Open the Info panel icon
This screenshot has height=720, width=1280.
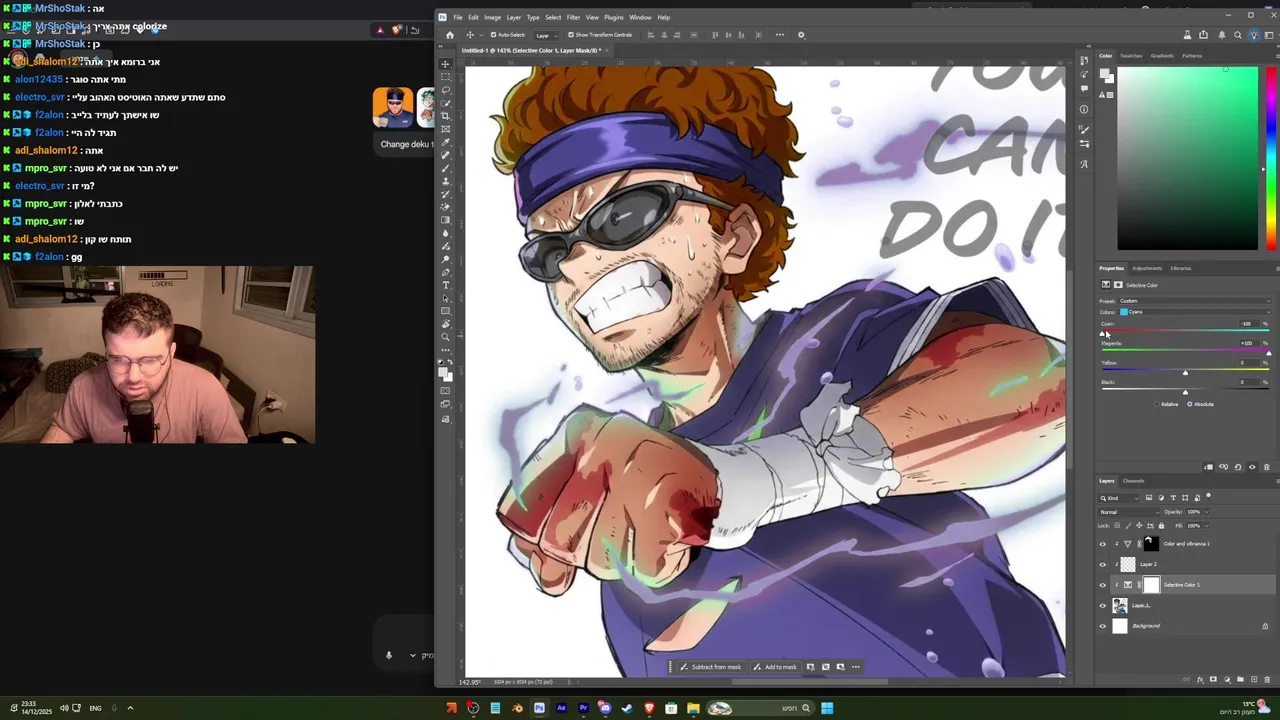(1084, 109)
